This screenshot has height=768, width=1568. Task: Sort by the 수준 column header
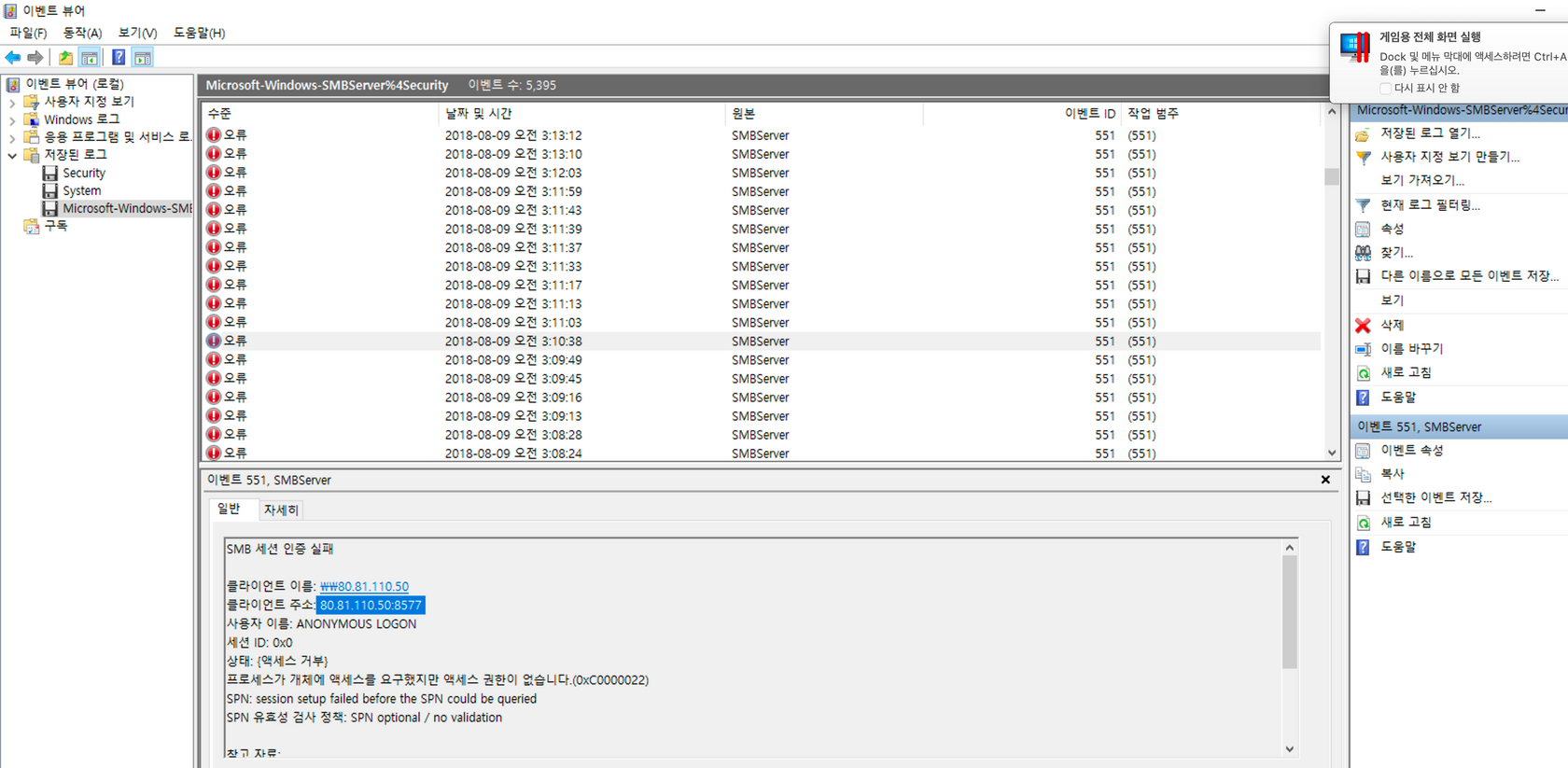click(x=319, y=113)
